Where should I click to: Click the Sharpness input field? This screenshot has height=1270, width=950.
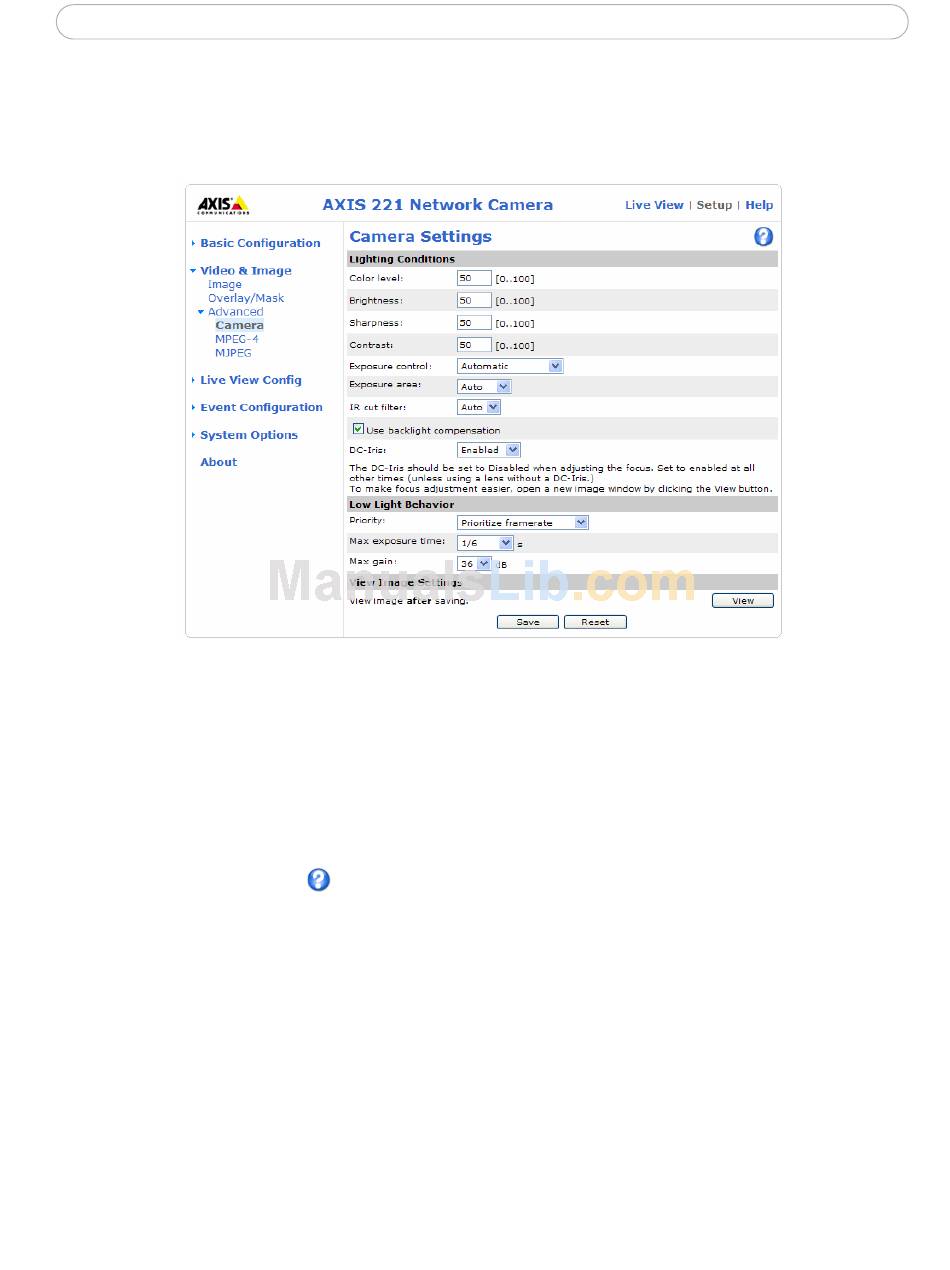[474, 323]
